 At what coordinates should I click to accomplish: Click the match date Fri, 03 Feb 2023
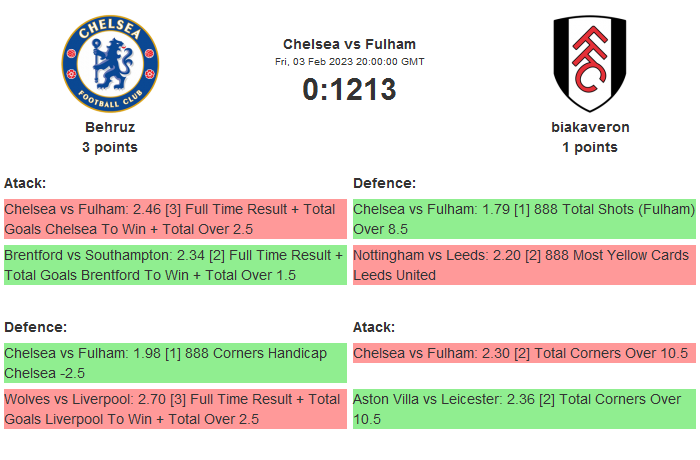[x=349, y=62]
